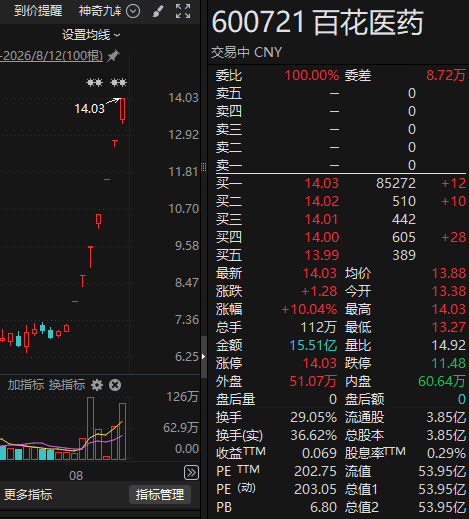Open 更多指标 more indicators
This screenshot has height=519, width=469.
click(x=28, y=495)
